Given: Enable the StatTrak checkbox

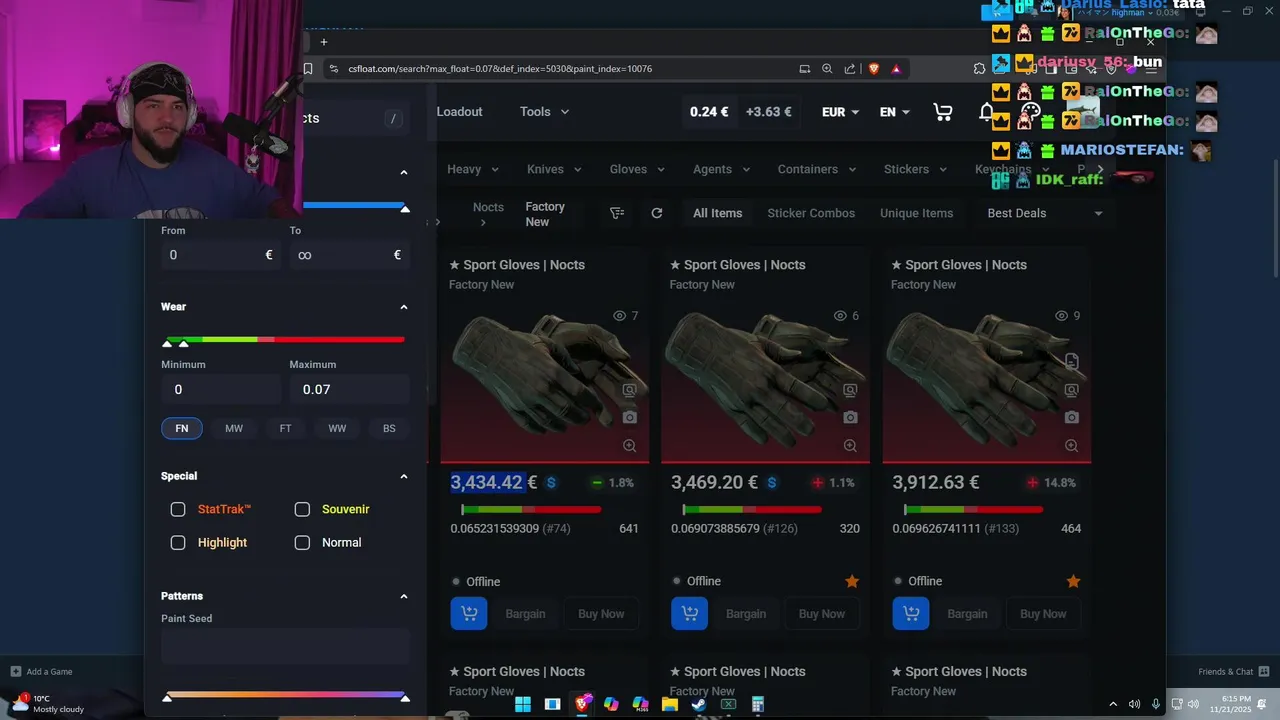Looking at the screenshot, I should coord(178,509).
